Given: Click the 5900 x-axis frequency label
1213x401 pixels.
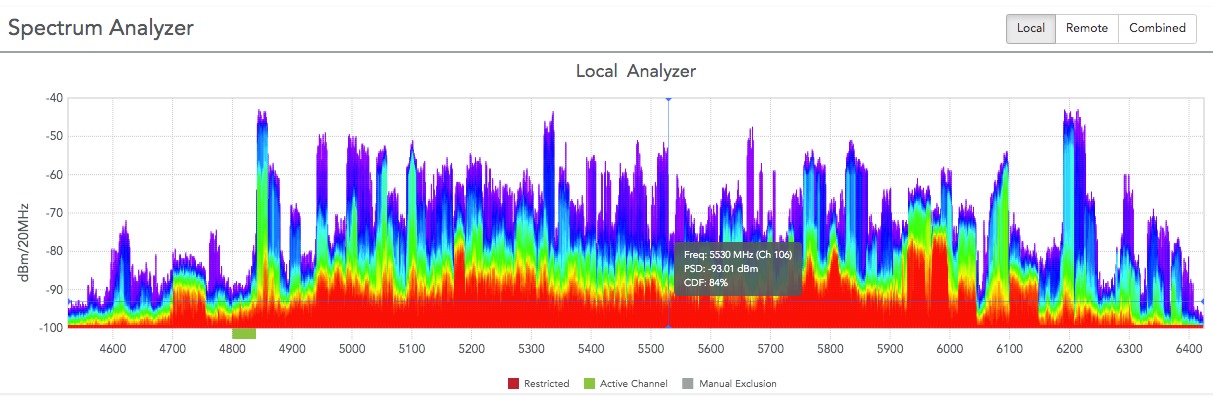Looking at the screenshot, I should pos(890,348).
